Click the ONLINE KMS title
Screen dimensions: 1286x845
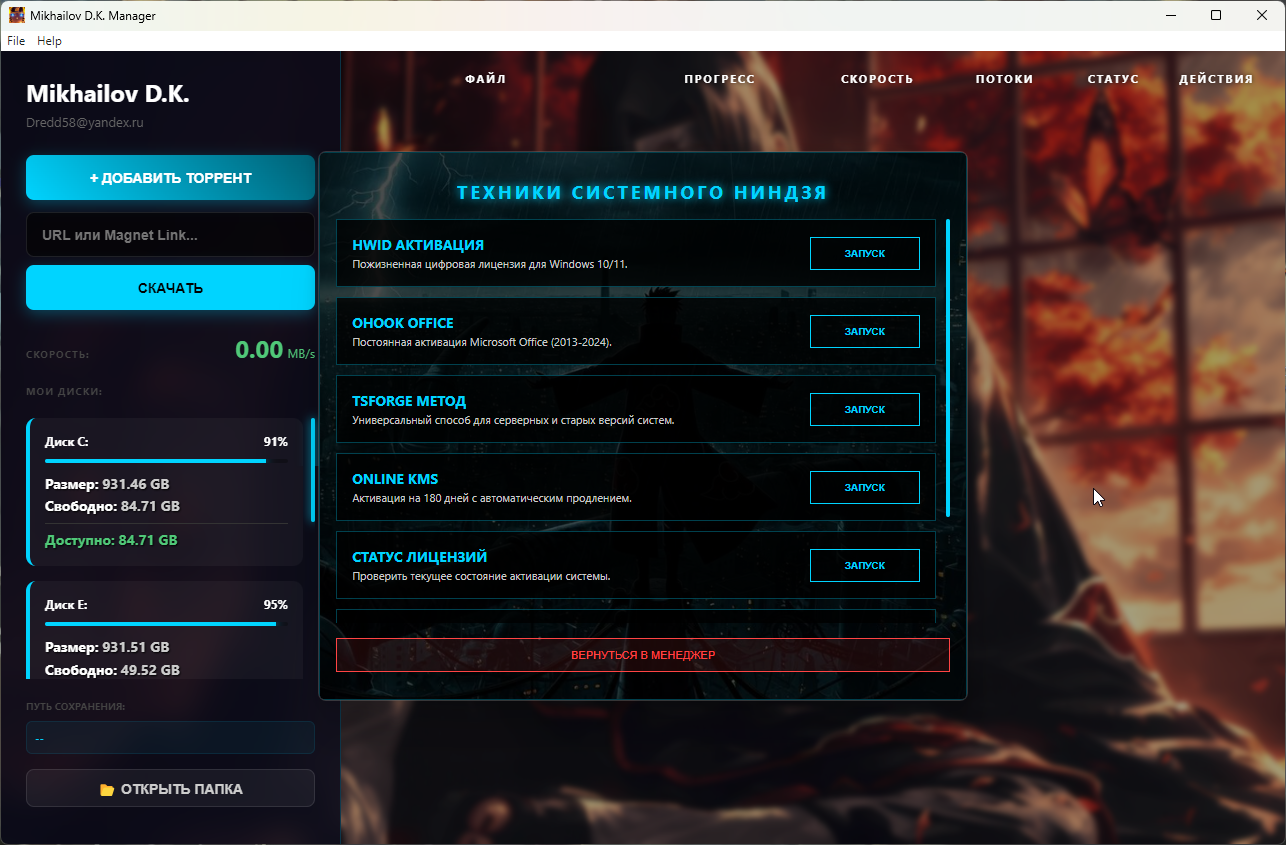(395, 479)
